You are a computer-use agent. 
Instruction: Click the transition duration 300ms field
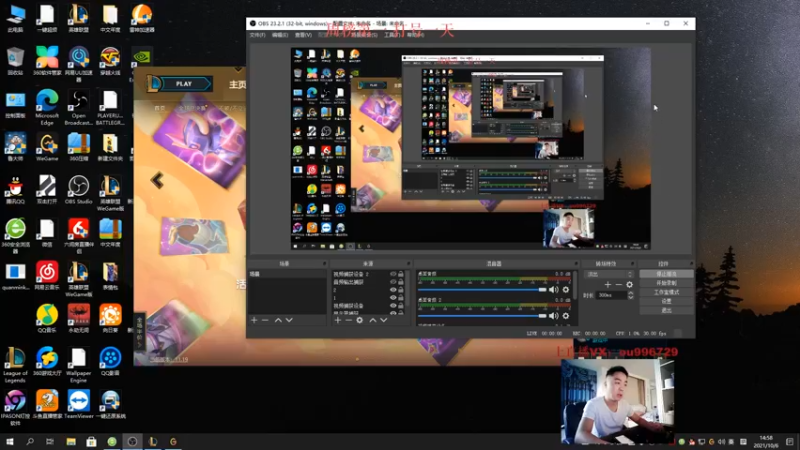click(x=611, y=295)
